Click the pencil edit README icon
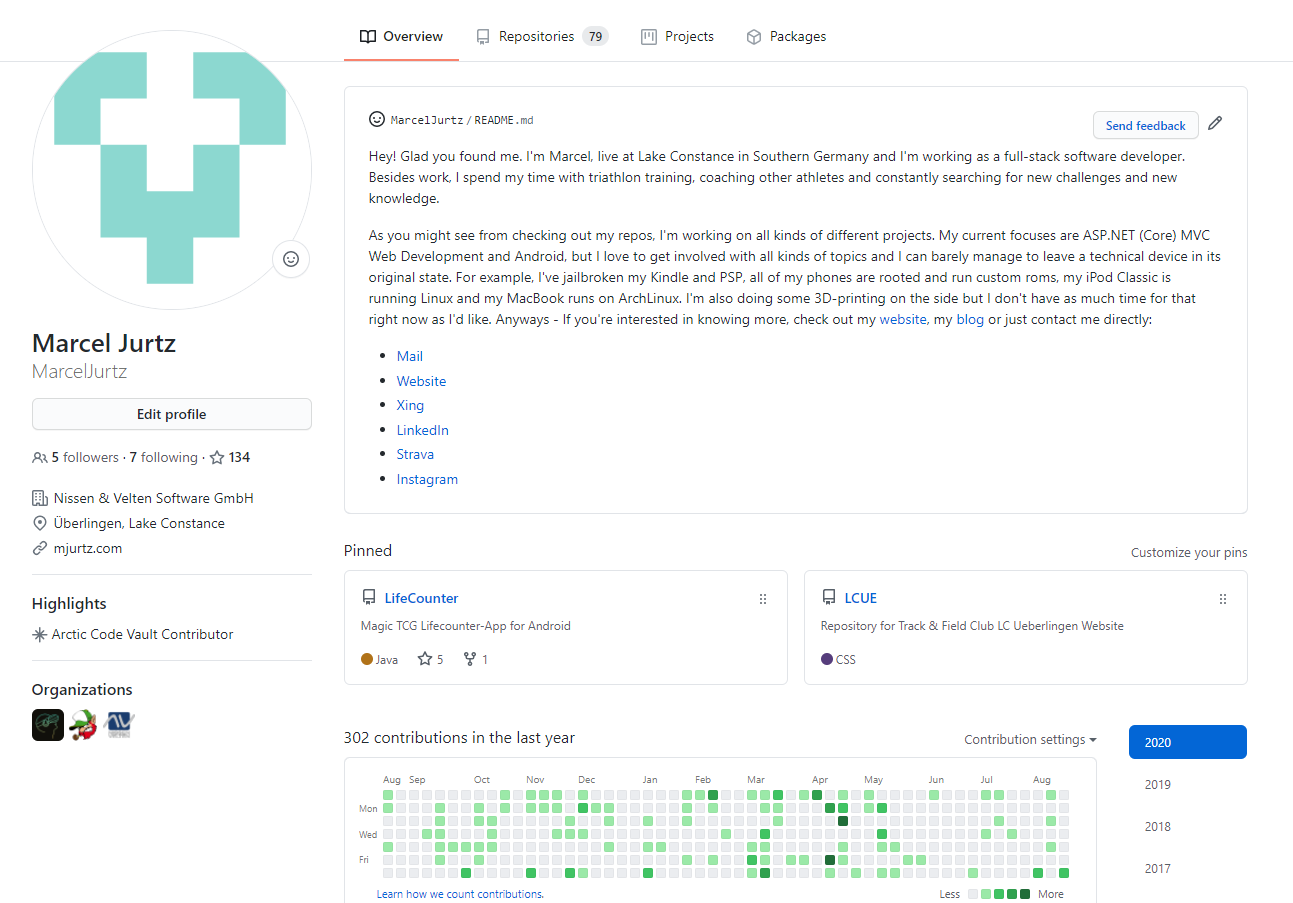This screenshot has height=903, width=1293. 1215,123
